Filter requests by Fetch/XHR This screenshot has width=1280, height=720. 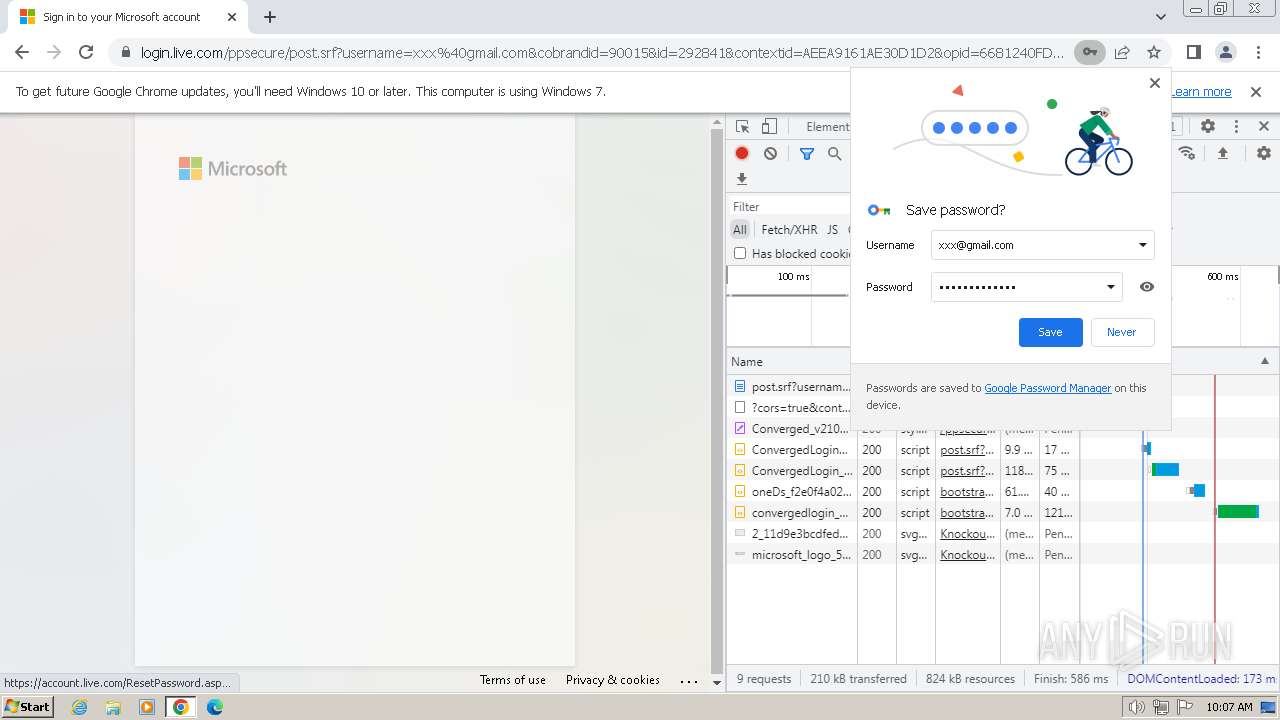[x=789, y=229]
